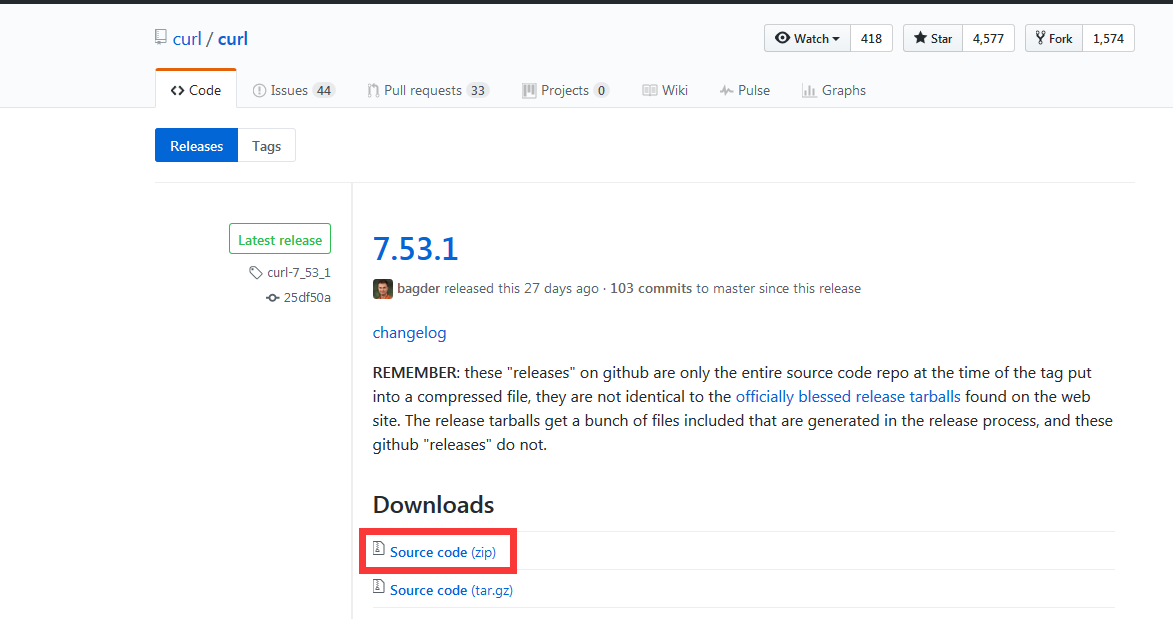The height and width of the screenshot is (619, 1173).
Task: View the 418 watchers count
Action: click(872, 38)
